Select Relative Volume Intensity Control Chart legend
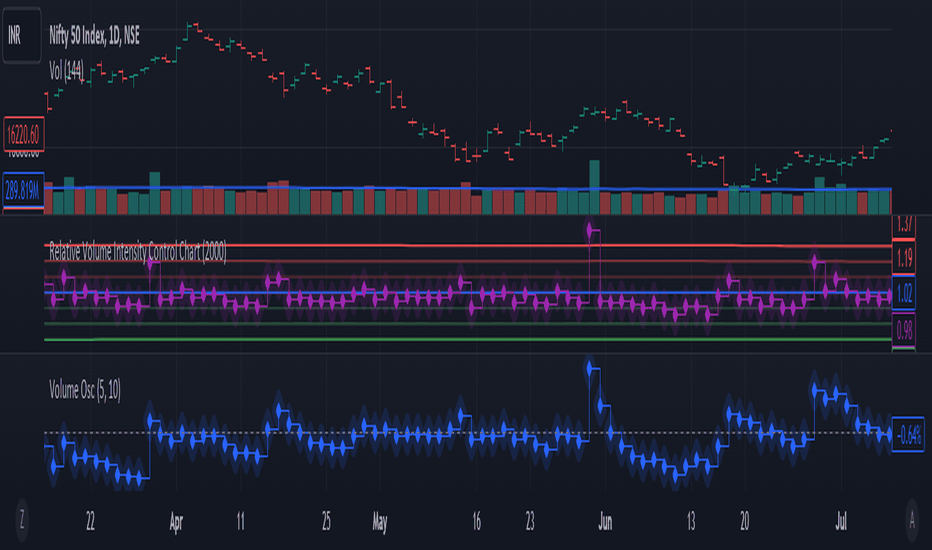Viewport: 932px width, 550px height. pyautogui.click(x=137, y=252)
